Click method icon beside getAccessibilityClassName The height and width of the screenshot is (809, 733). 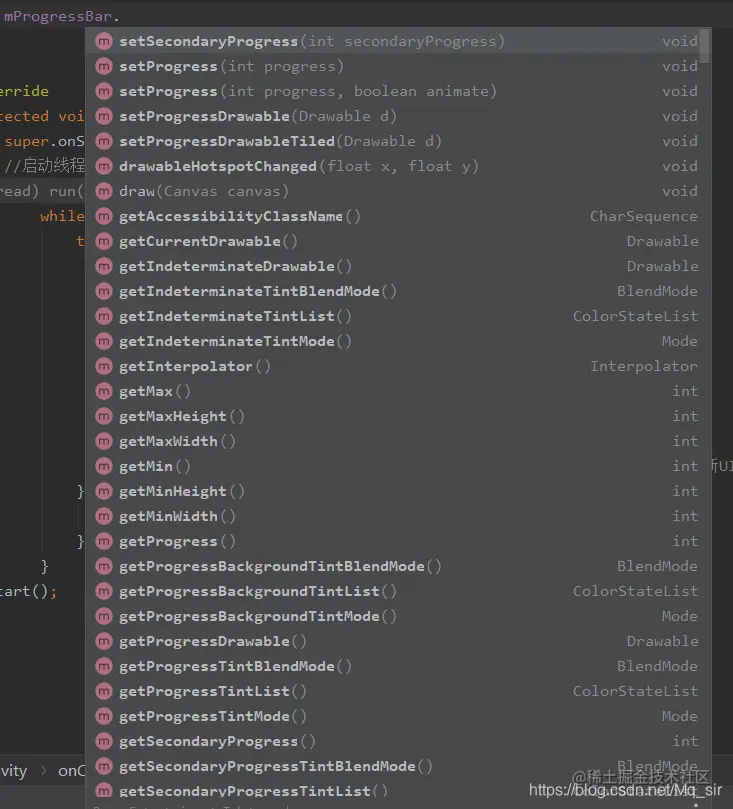pyautogui.click(x=104, y=216)
